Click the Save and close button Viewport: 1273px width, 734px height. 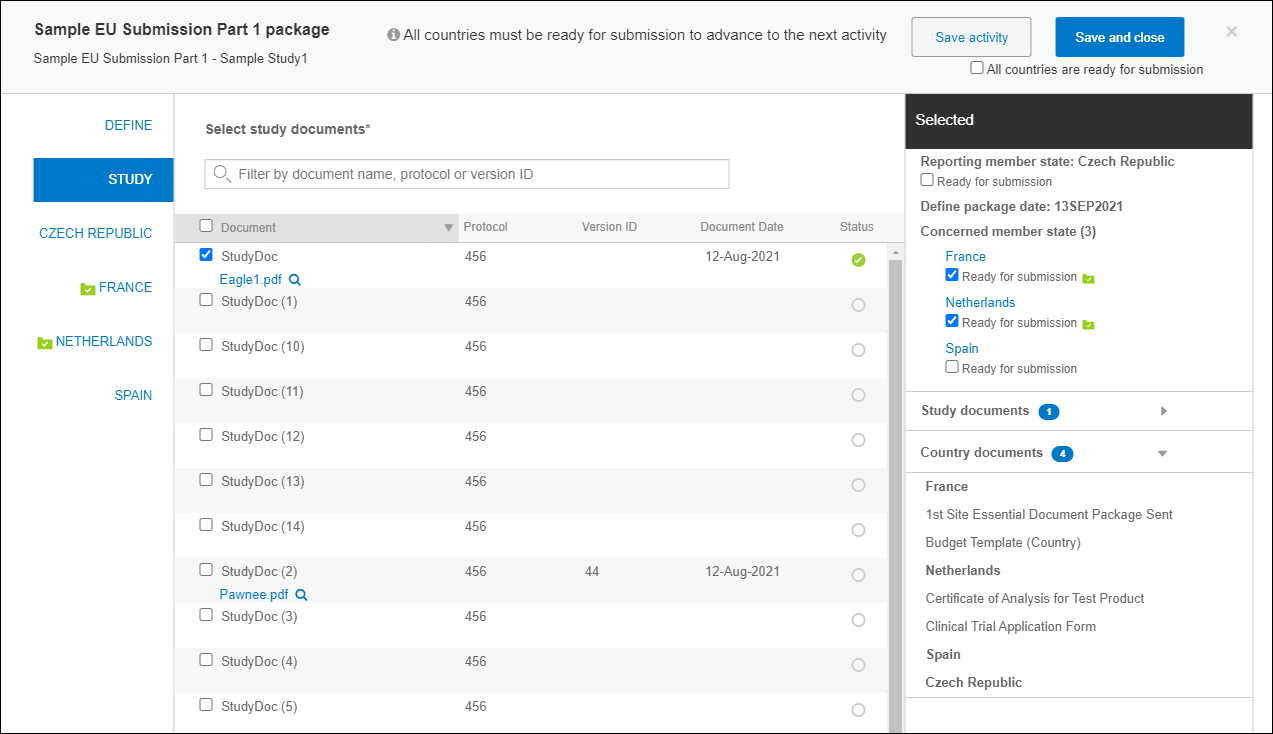pos(1119,36)
